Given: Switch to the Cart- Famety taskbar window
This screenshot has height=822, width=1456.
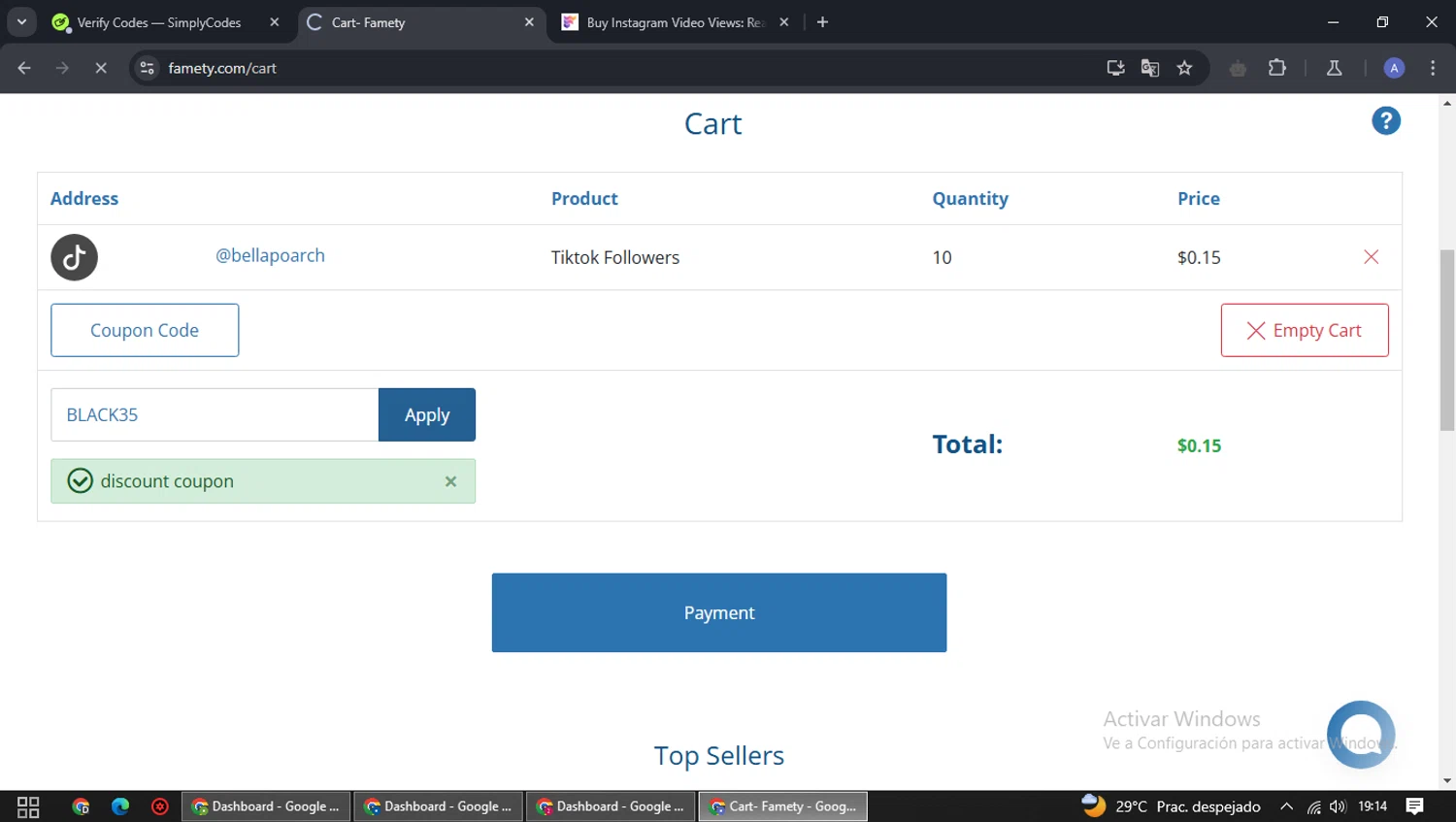Looking at the screenshot, I should click(x=783, y=806).
